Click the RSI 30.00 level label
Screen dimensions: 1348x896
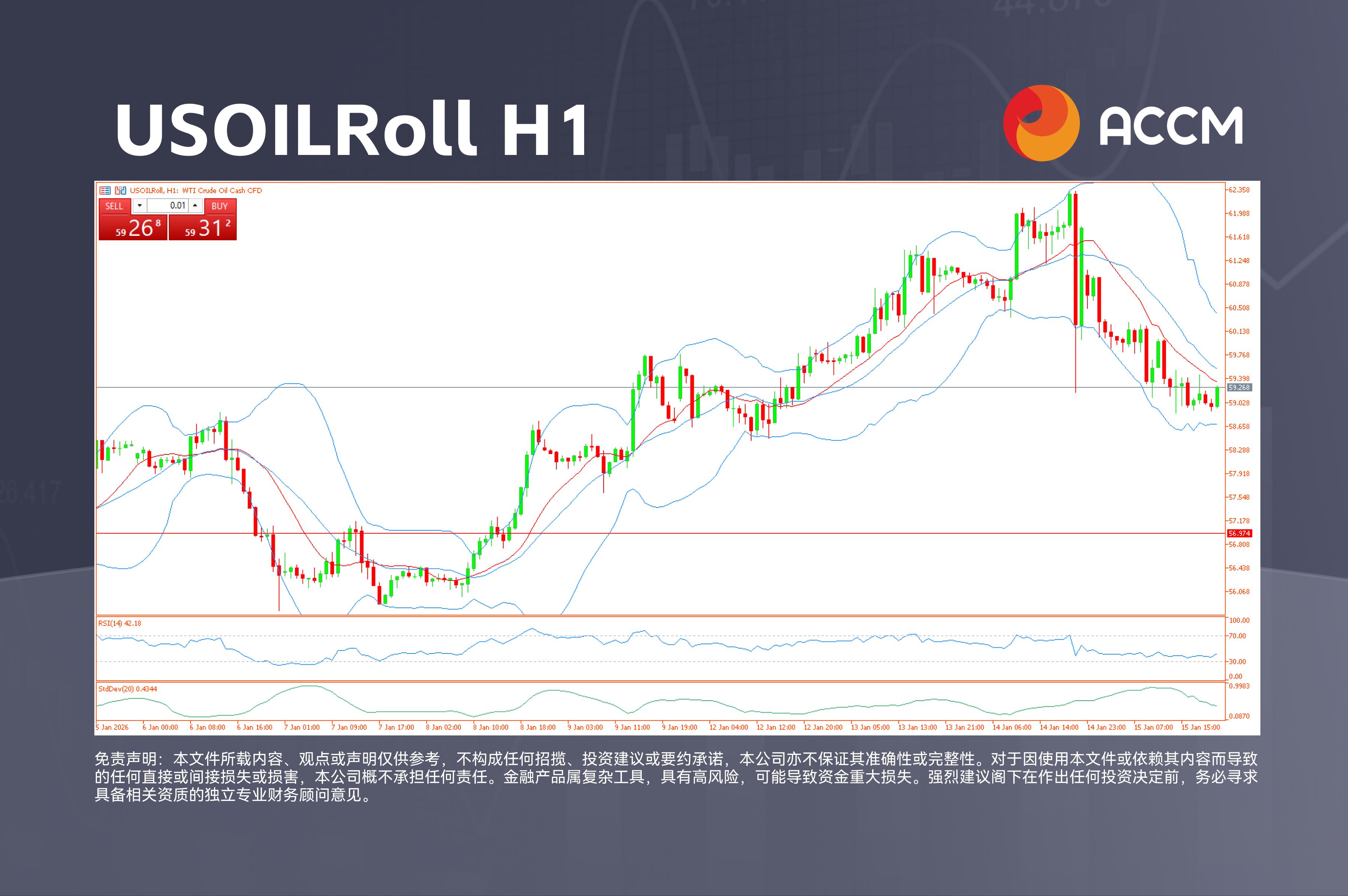(x=1237, y=662)
